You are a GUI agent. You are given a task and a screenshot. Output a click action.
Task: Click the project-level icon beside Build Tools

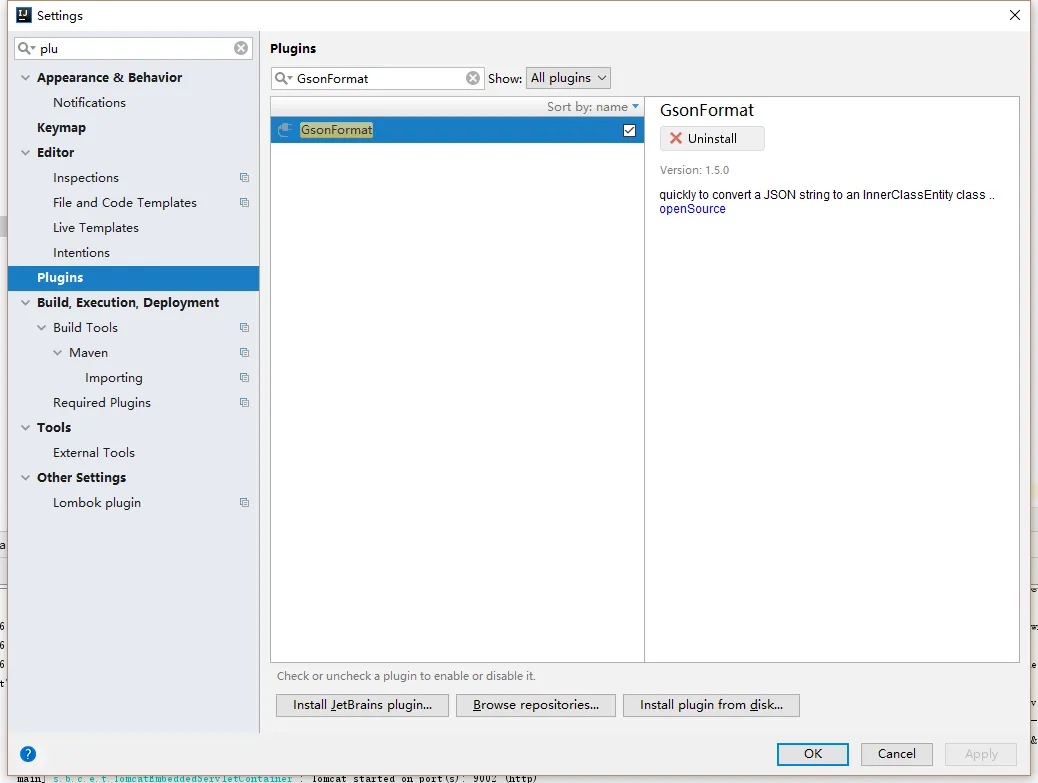[244, 328]
